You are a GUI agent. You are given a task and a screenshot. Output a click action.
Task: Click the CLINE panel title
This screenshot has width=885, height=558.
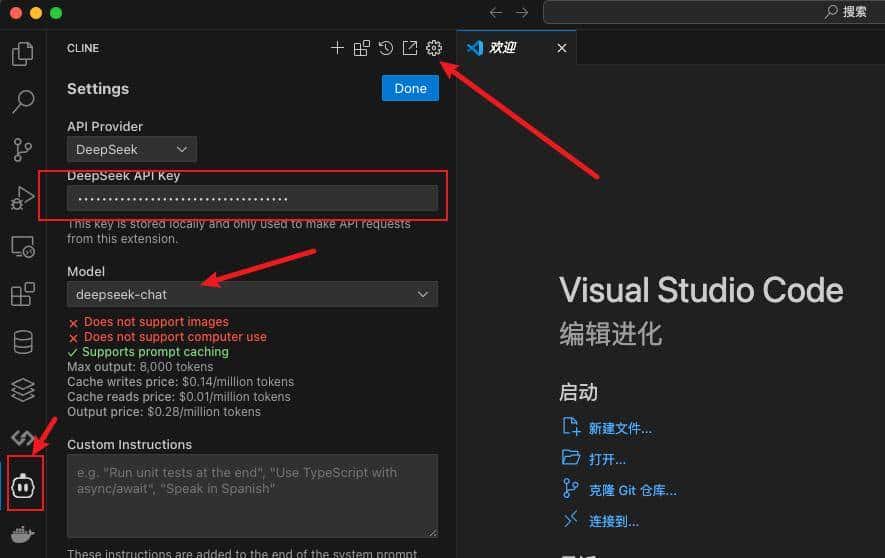(83, 48)
